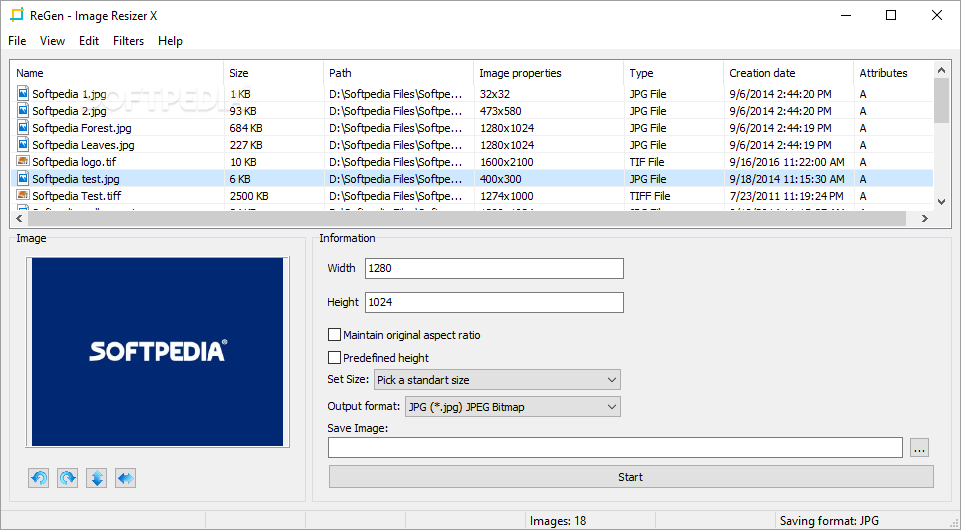
Task: Sort by Image properties column header
Action: (549, 73)
